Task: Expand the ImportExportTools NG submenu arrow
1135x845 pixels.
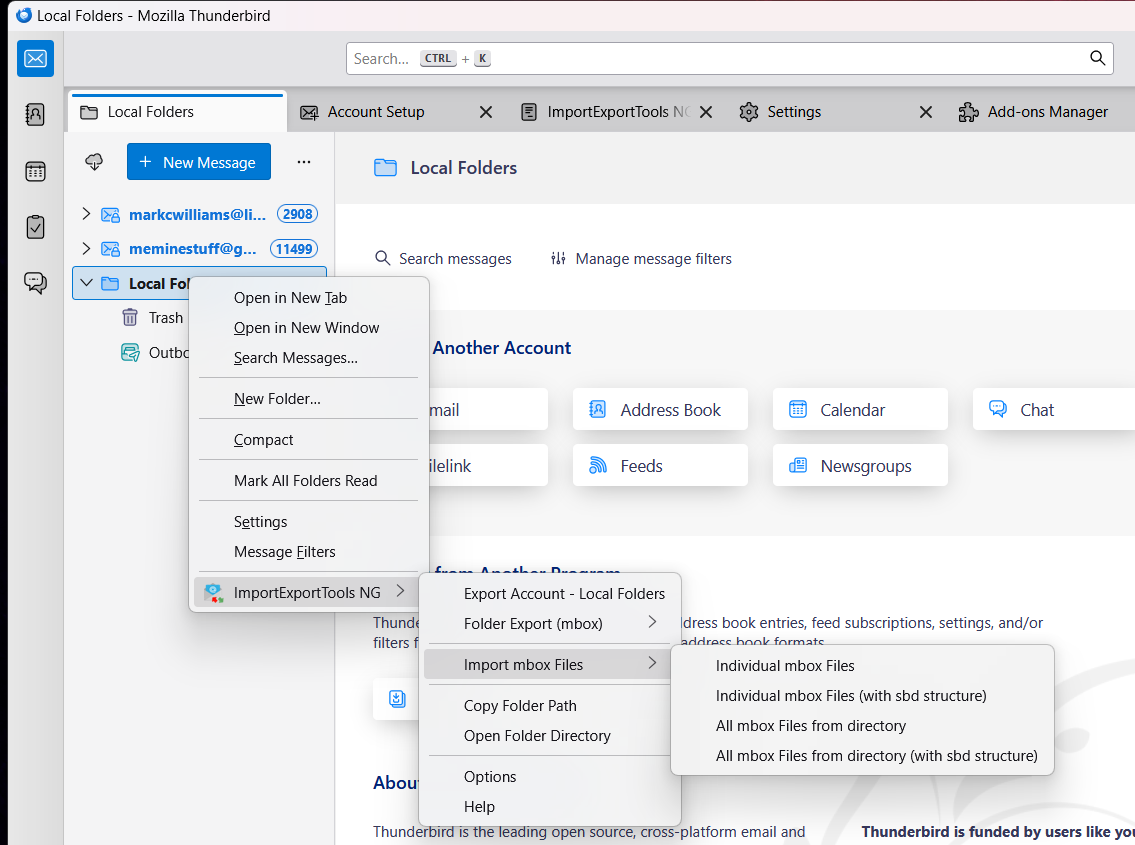Action: click(400, 592)
